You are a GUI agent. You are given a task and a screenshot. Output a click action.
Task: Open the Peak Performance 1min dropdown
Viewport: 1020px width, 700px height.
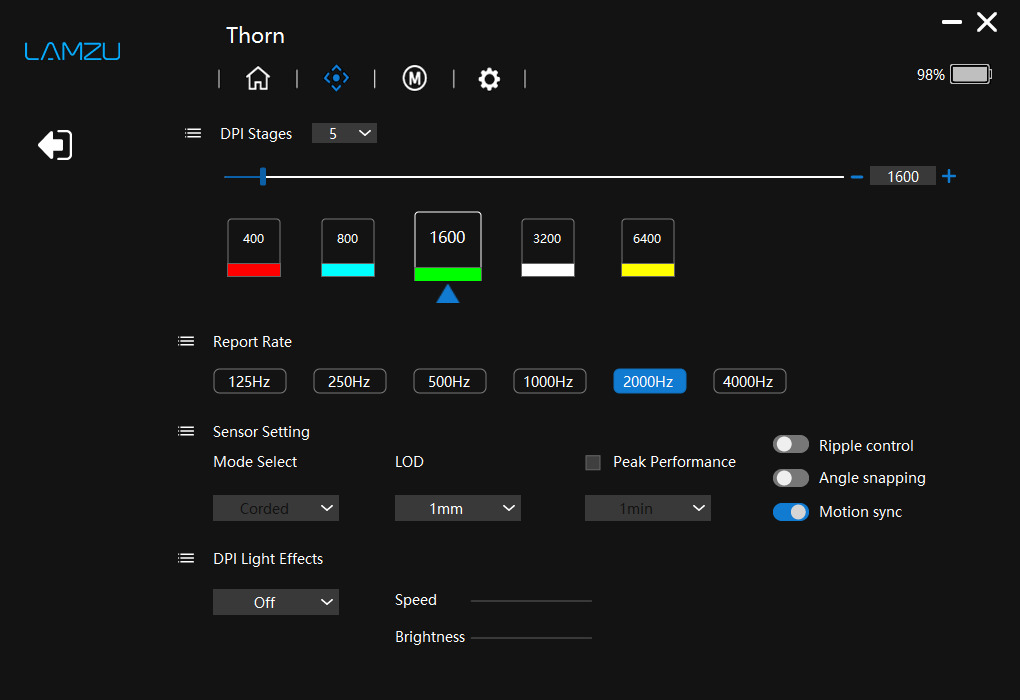[x=647, y=508]
